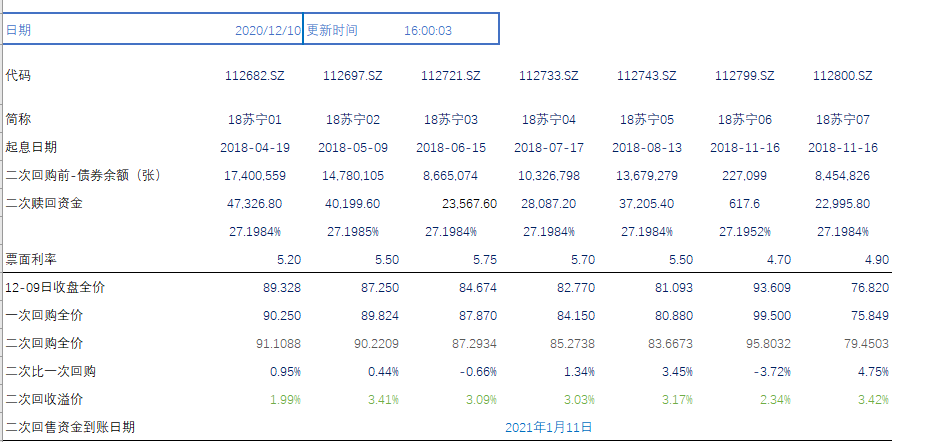The image size is (928, 442).
Task: Click bond balance 14,780,105
Action: pos(353,176)
